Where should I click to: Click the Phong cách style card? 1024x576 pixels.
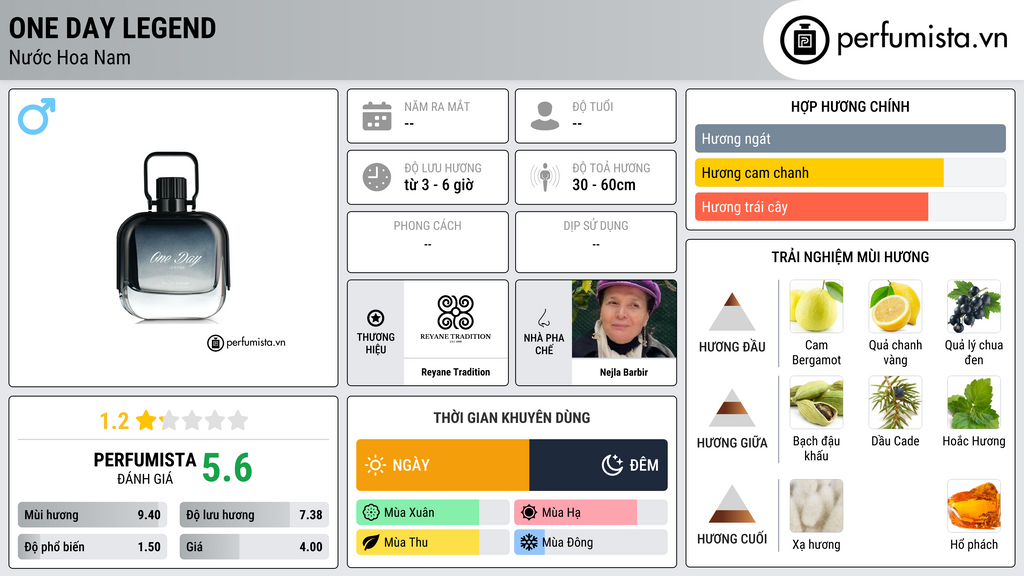428,242
